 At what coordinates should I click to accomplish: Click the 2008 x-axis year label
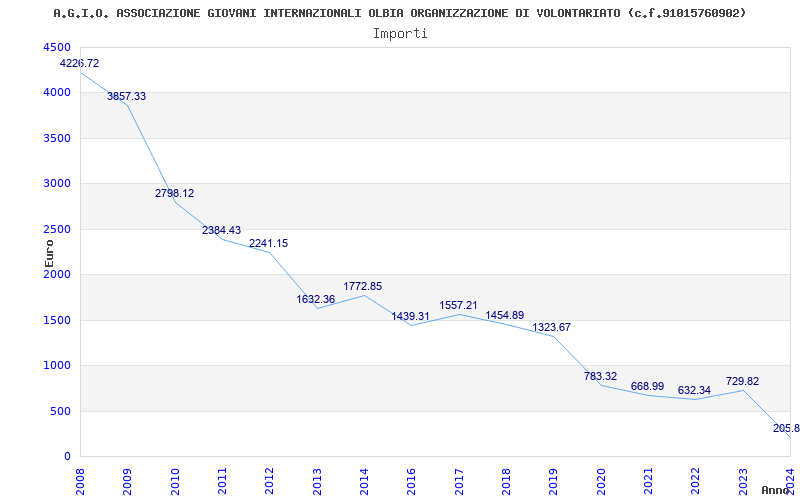pos(80,482)
